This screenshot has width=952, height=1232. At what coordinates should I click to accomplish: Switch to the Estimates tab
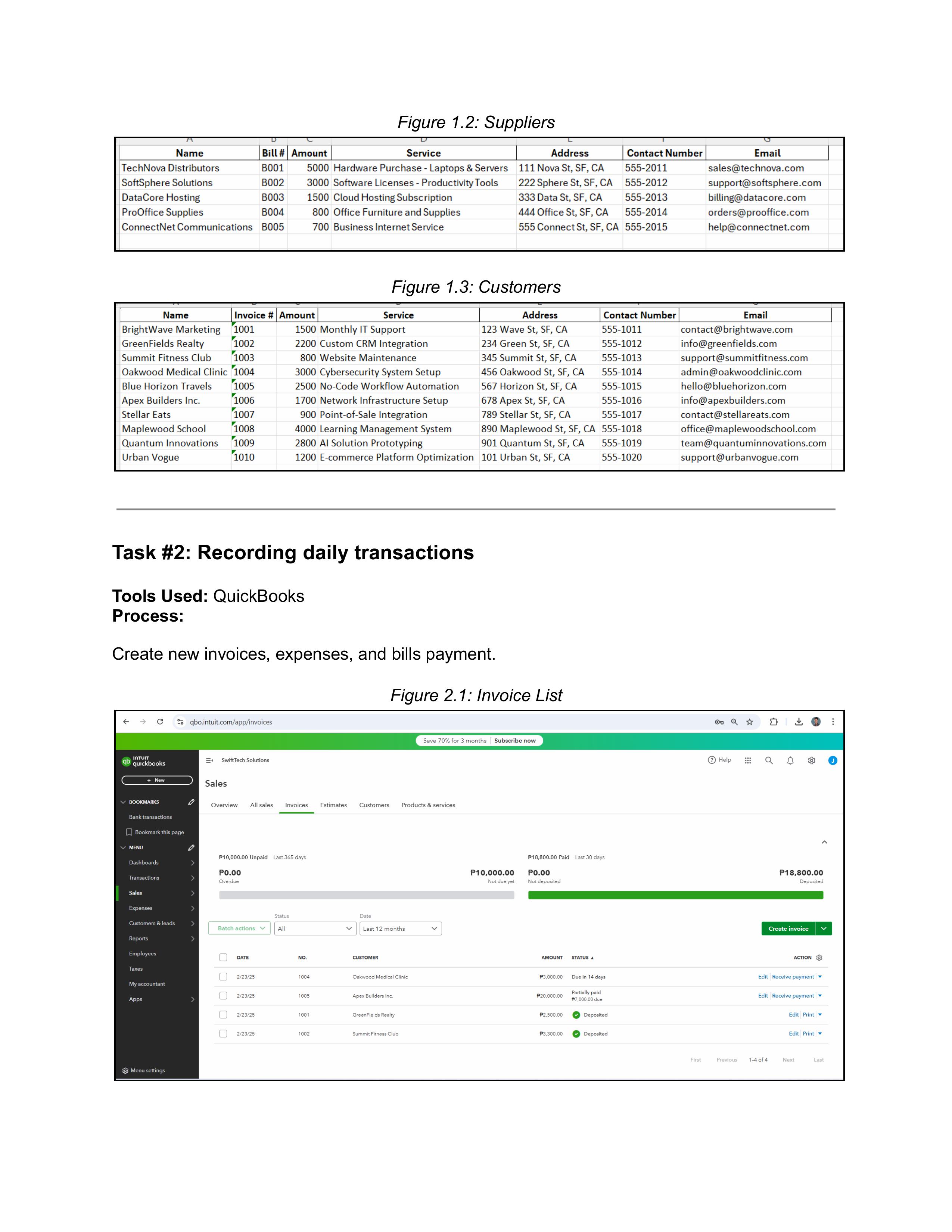(333, 805)
